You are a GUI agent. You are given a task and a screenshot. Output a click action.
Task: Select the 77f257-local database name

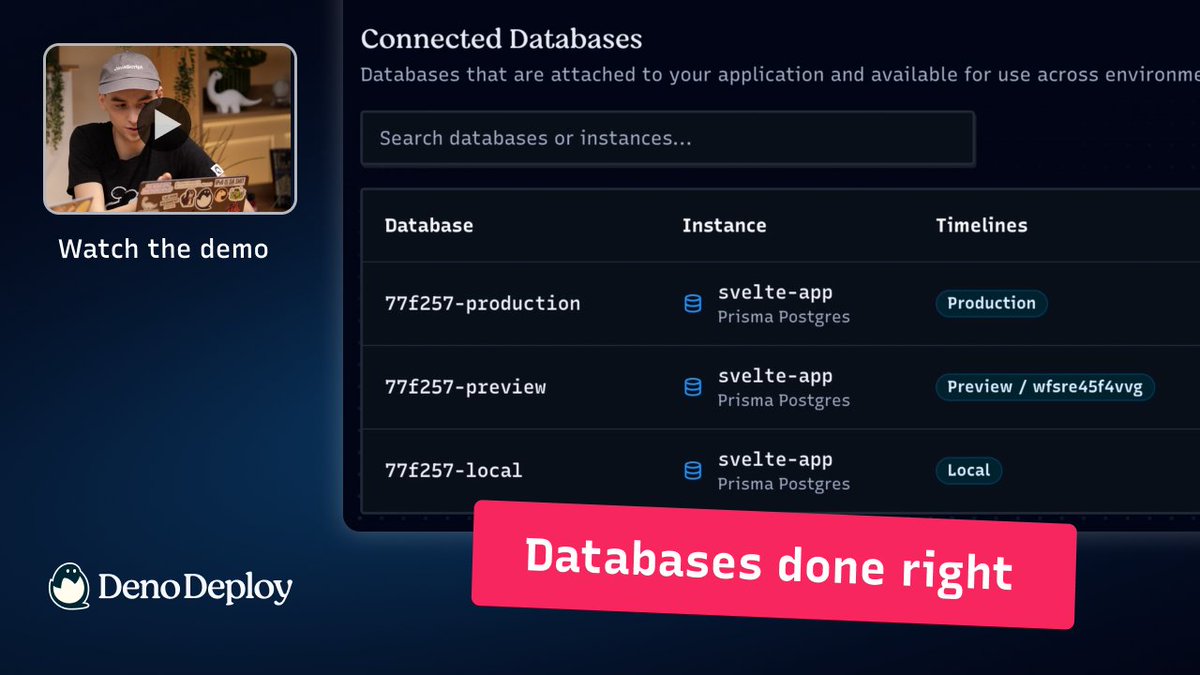453,470
